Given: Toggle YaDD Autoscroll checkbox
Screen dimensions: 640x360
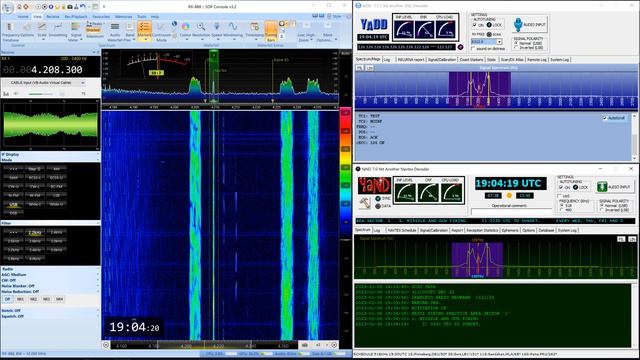Looking at the screenshot, I should (604, 118).
